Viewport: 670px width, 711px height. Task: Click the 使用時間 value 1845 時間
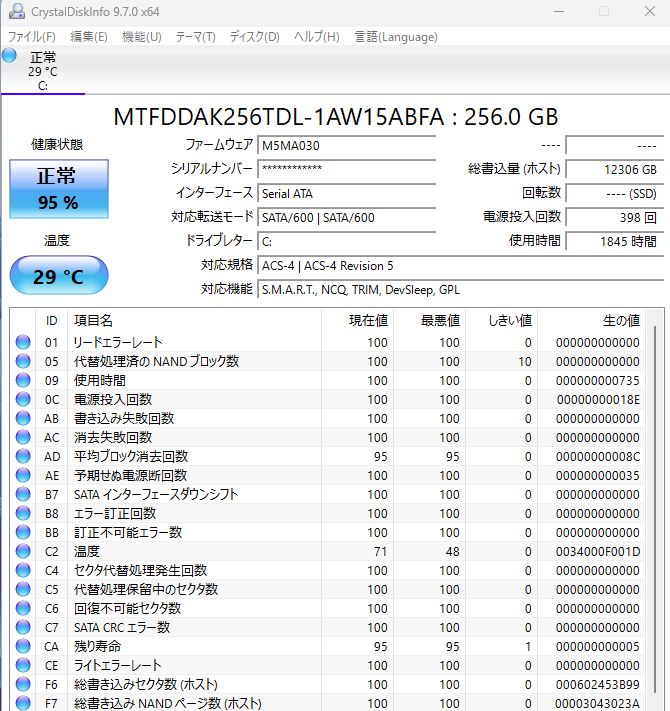click(615, 241)
